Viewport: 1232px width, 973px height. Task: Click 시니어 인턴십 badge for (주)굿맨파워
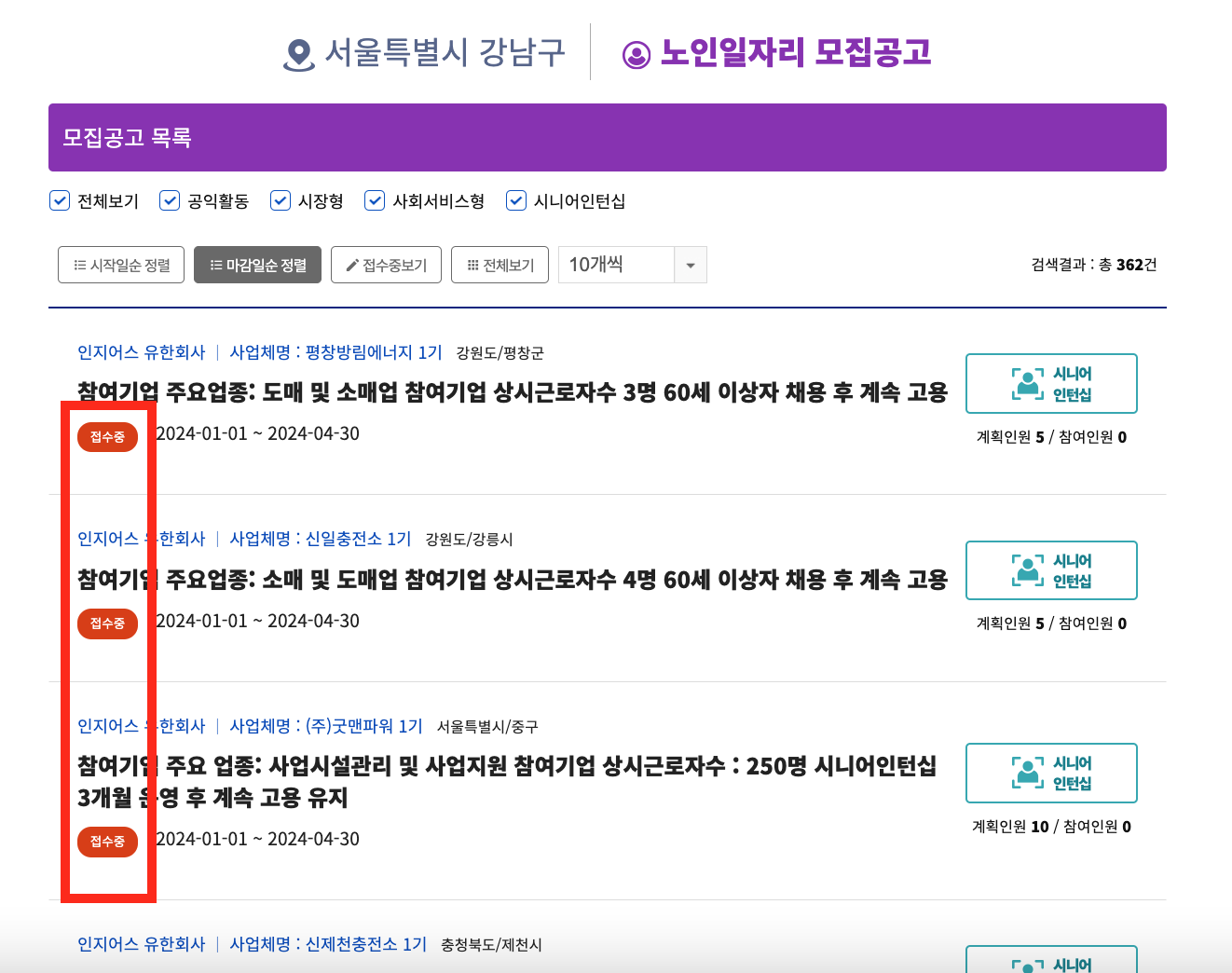point(1051,773)
